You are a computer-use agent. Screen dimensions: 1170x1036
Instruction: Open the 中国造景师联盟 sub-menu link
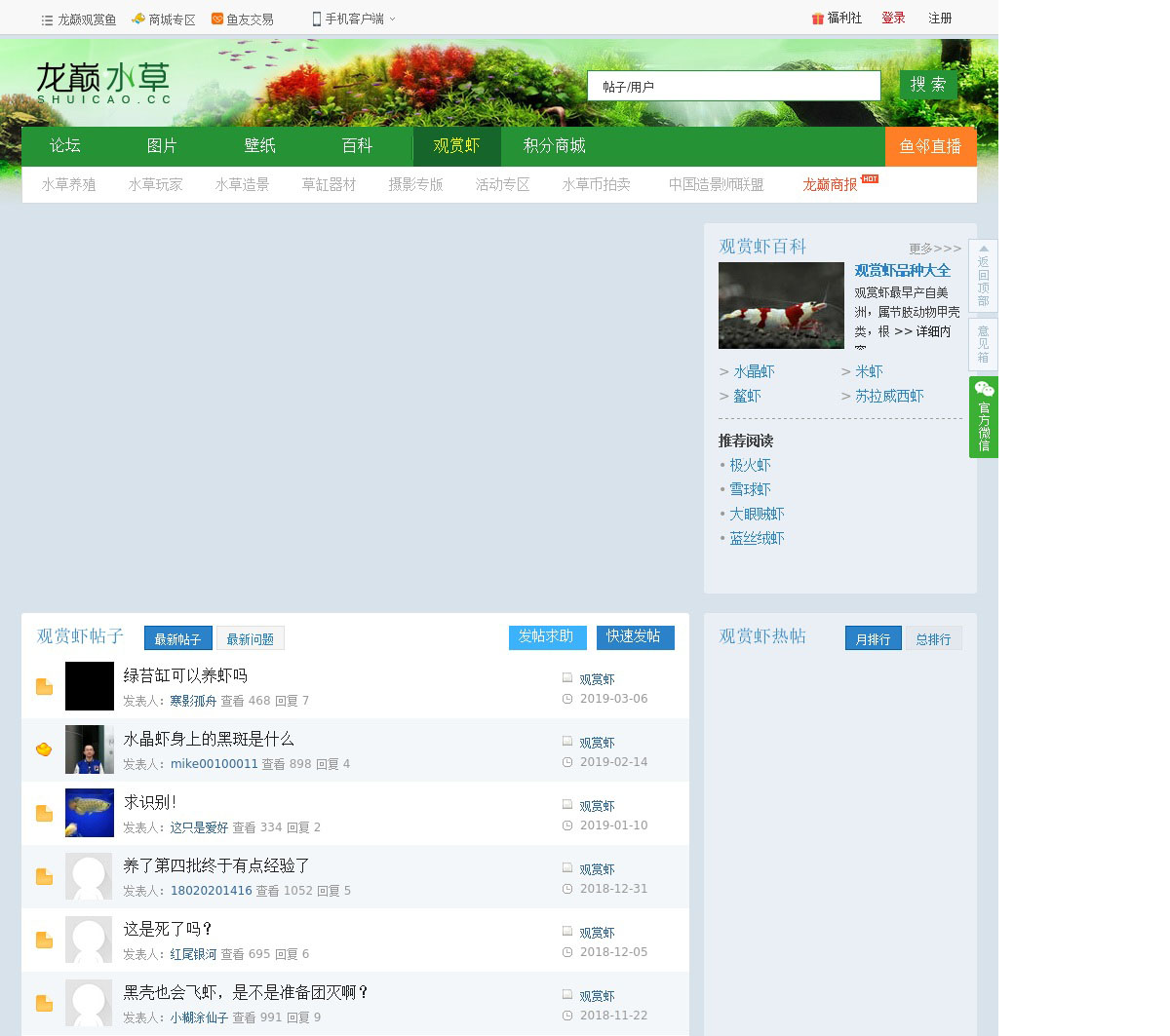point(716,184)
